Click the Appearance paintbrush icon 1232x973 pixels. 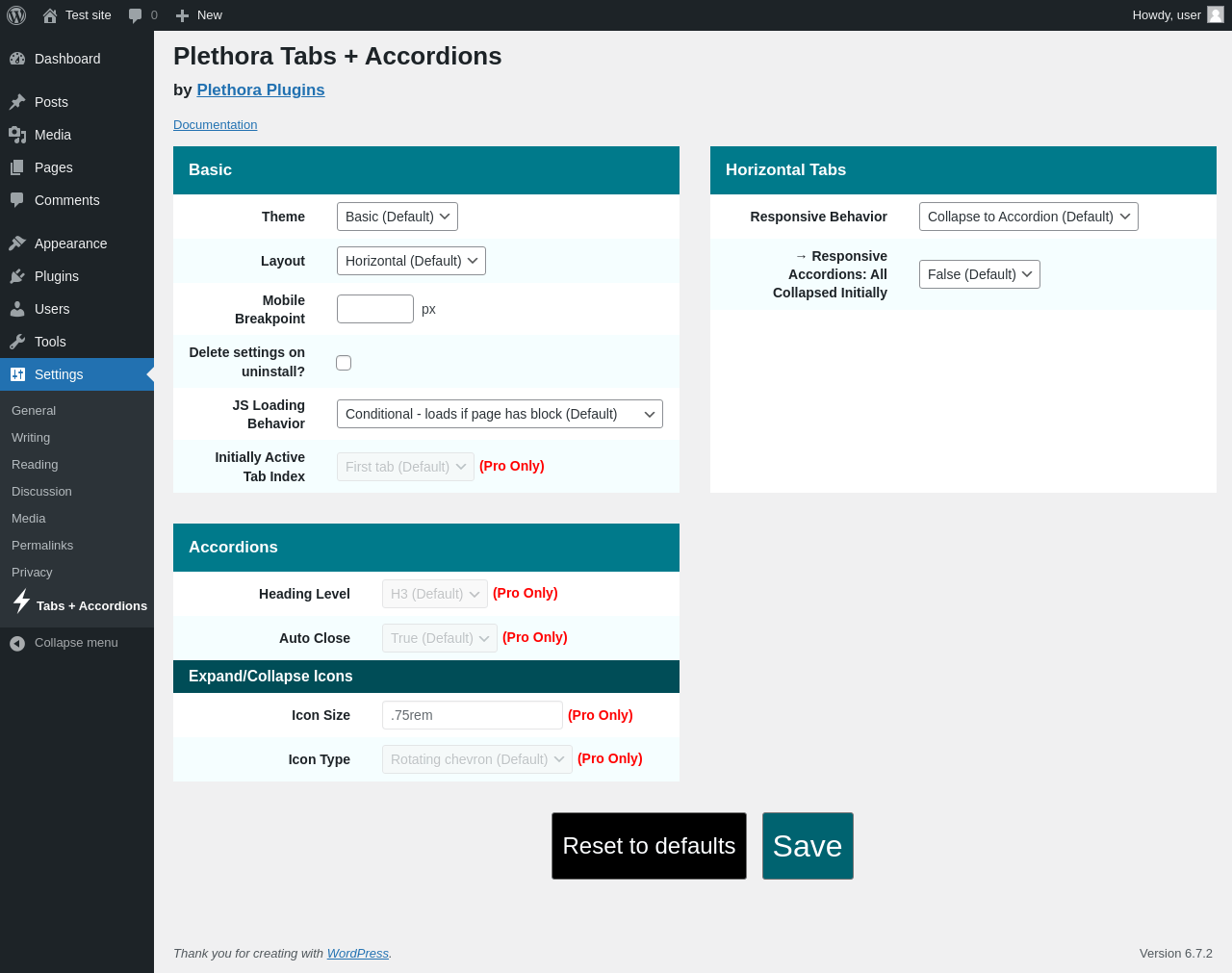17,243
